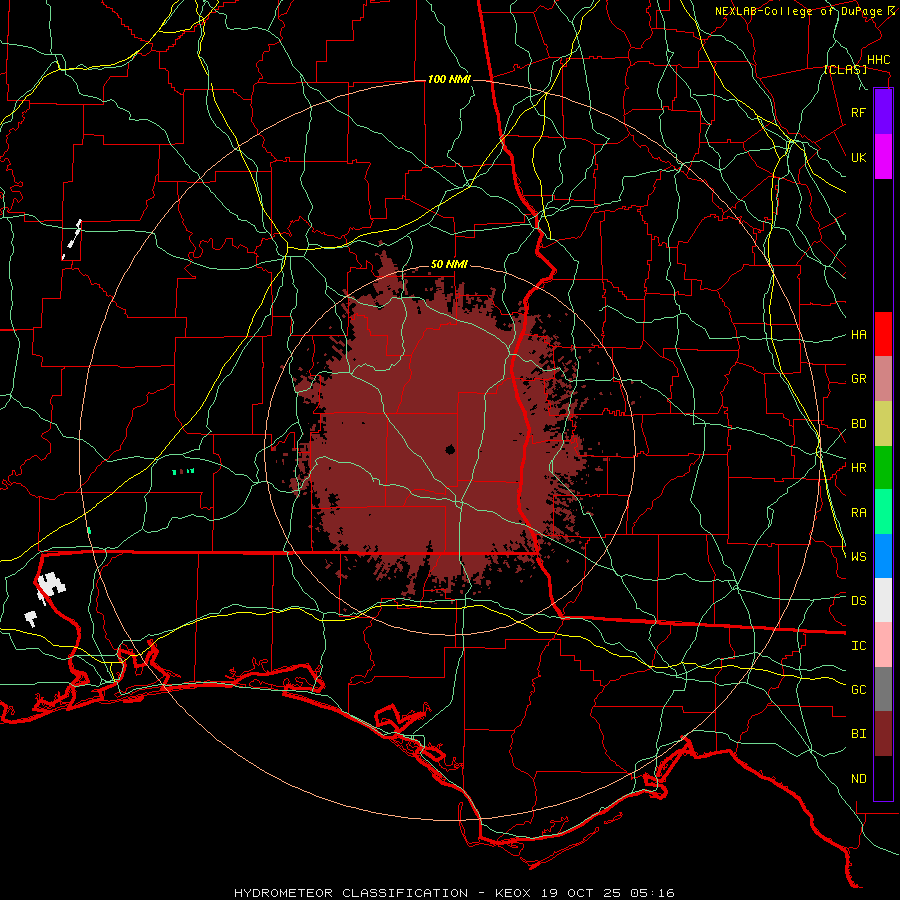This screenshot has height=900, width=900.
Task: Click the "IC" legend label
Action: click(x=858, y=646)
